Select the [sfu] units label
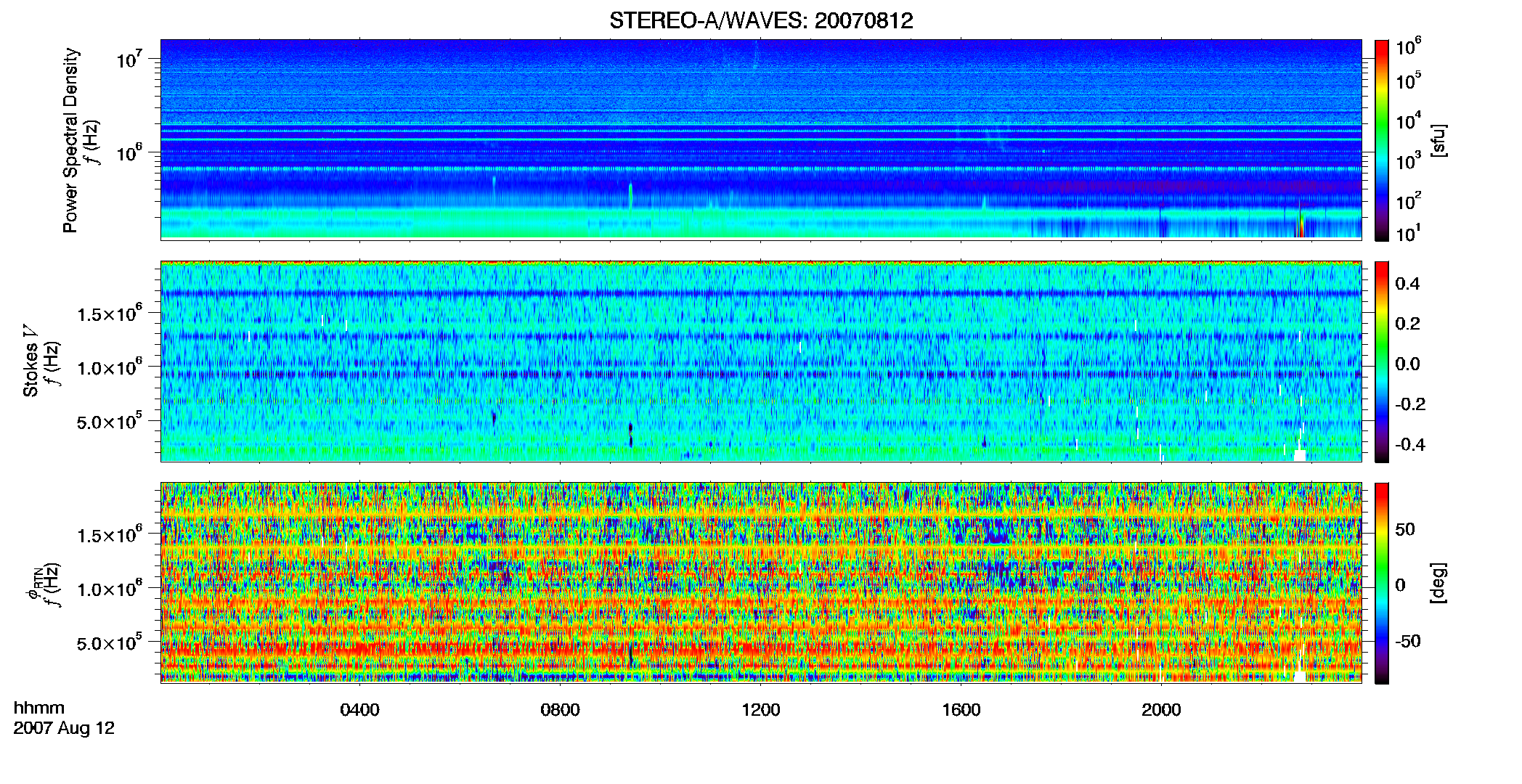Screen dimensions: 1522x784 [x=1438, y=140]
